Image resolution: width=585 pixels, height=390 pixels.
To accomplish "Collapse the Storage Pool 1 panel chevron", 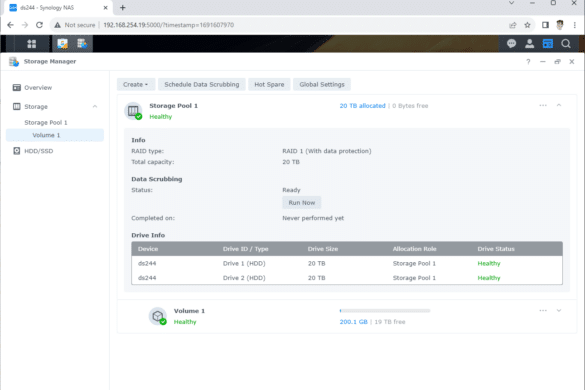I will 559,106.
